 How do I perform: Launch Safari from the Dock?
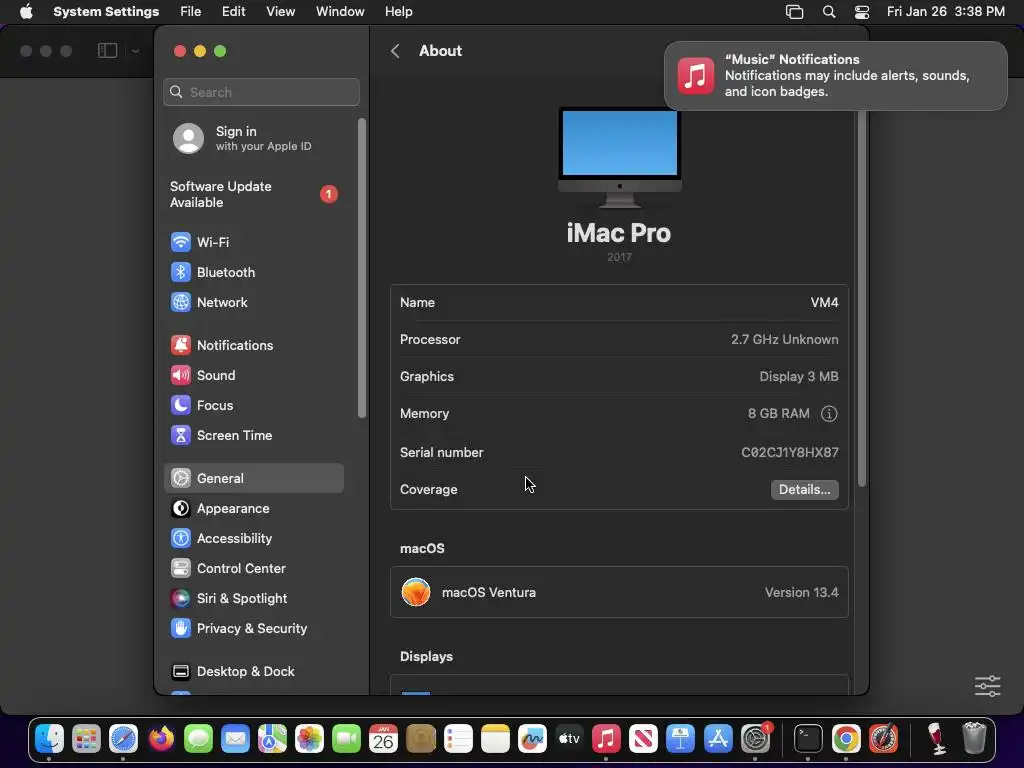tap(123, 739)
